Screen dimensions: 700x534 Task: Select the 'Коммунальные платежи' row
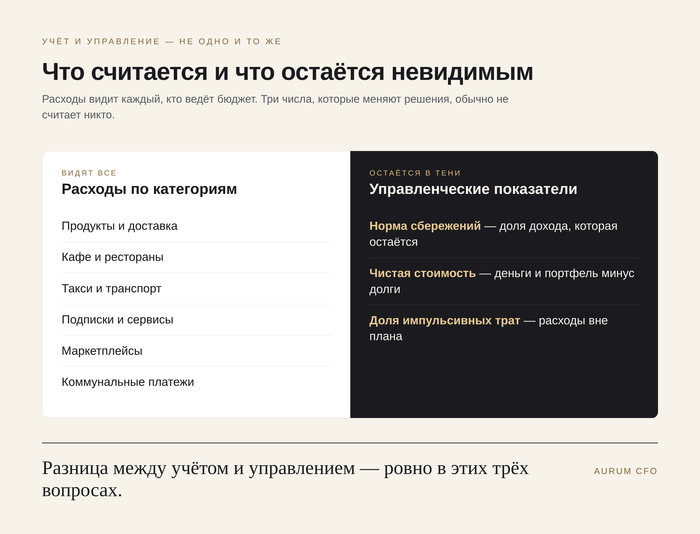pos(196,382)
